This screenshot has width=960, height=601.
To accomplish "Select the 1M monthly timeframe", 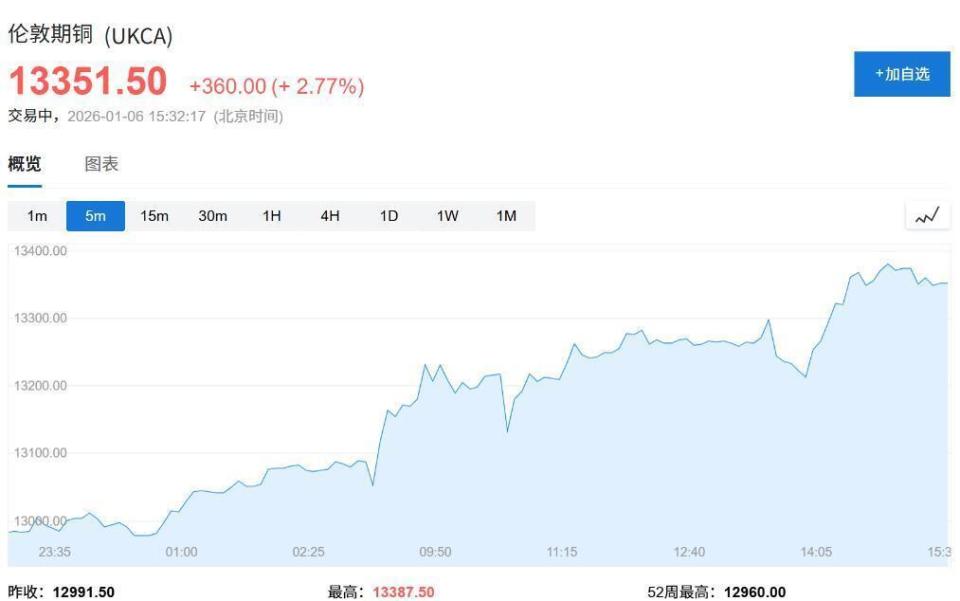I will 505,215.
